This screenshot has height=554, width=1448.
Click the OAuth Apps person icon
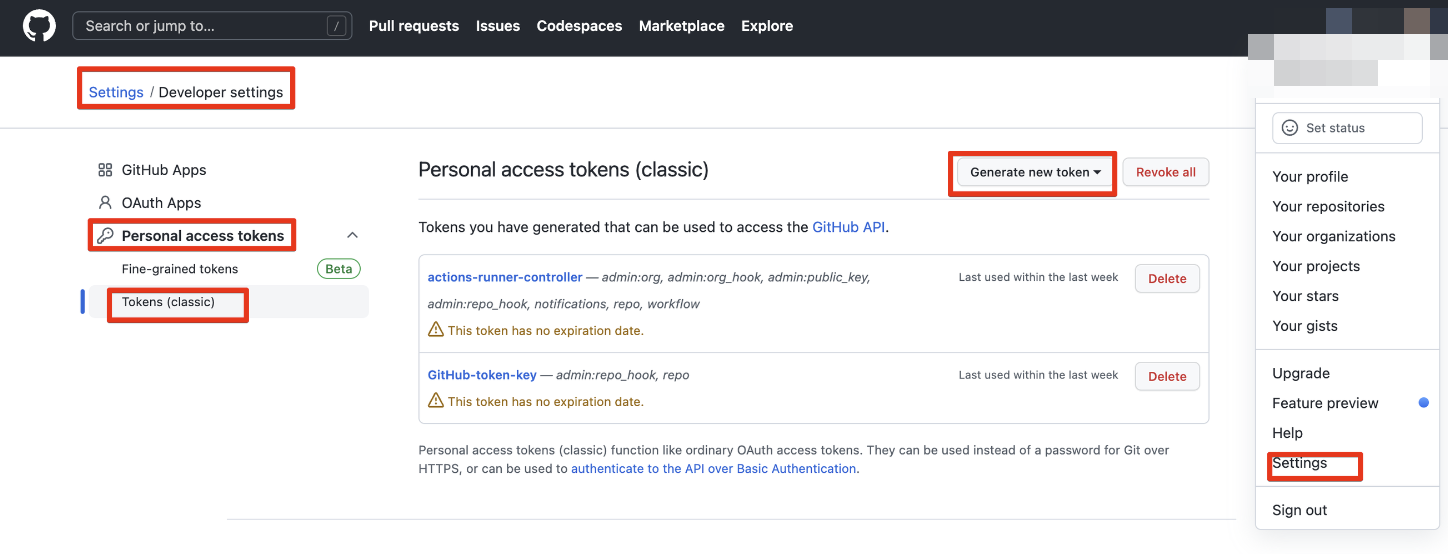105,202
